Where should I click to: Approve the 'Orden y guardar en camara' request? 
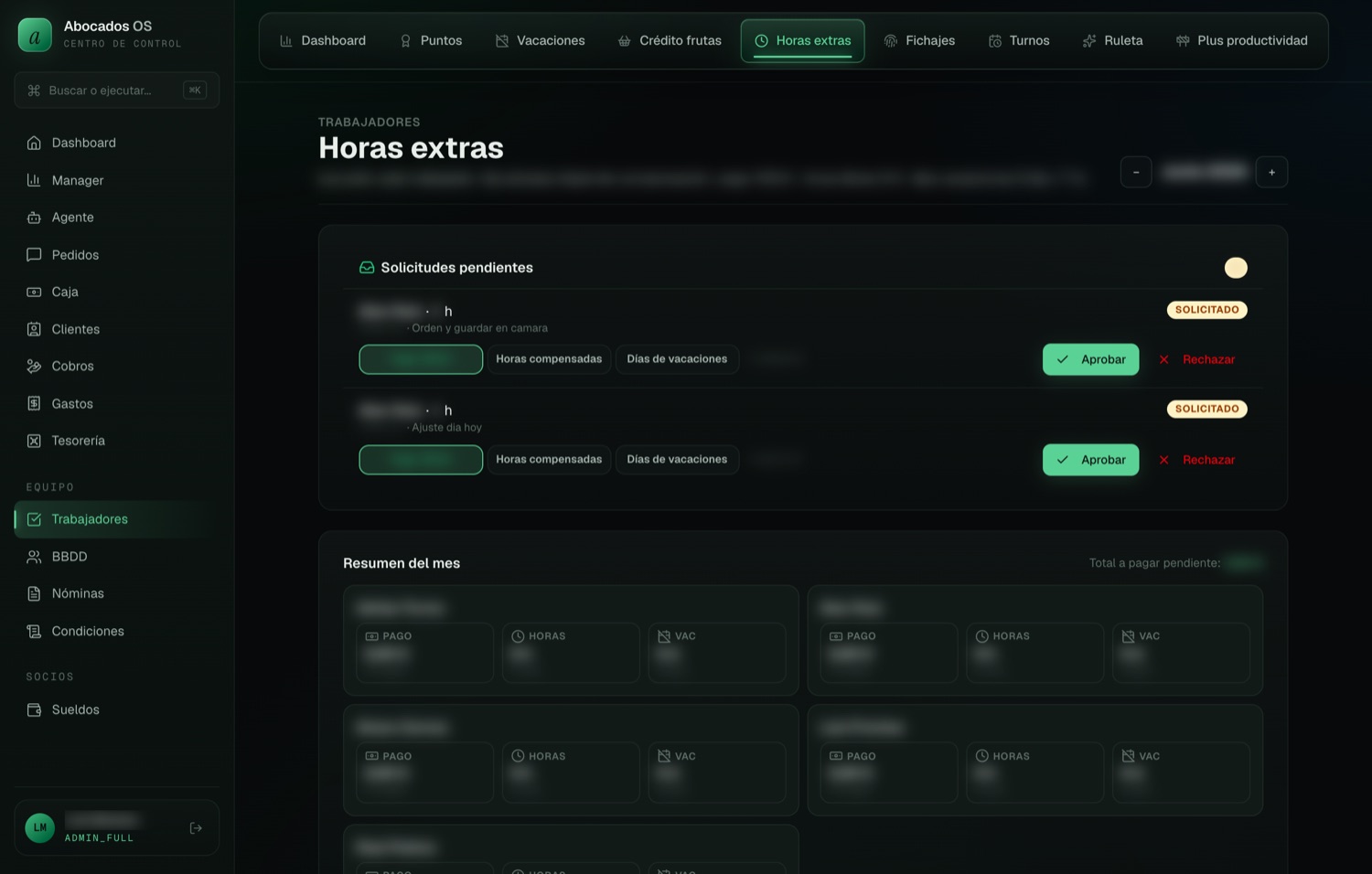tap(1090, 359)
